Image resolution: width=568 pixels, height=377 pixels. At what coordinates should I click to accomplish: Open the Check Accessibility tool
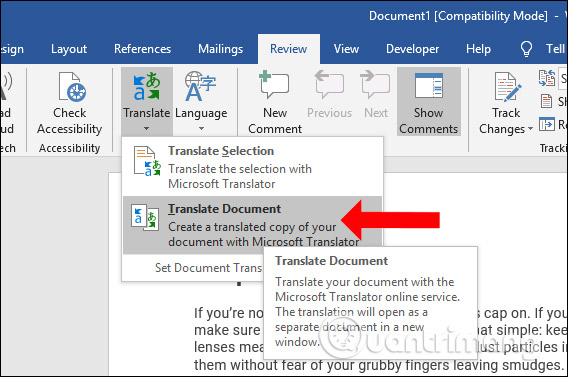tap(70, 104)
